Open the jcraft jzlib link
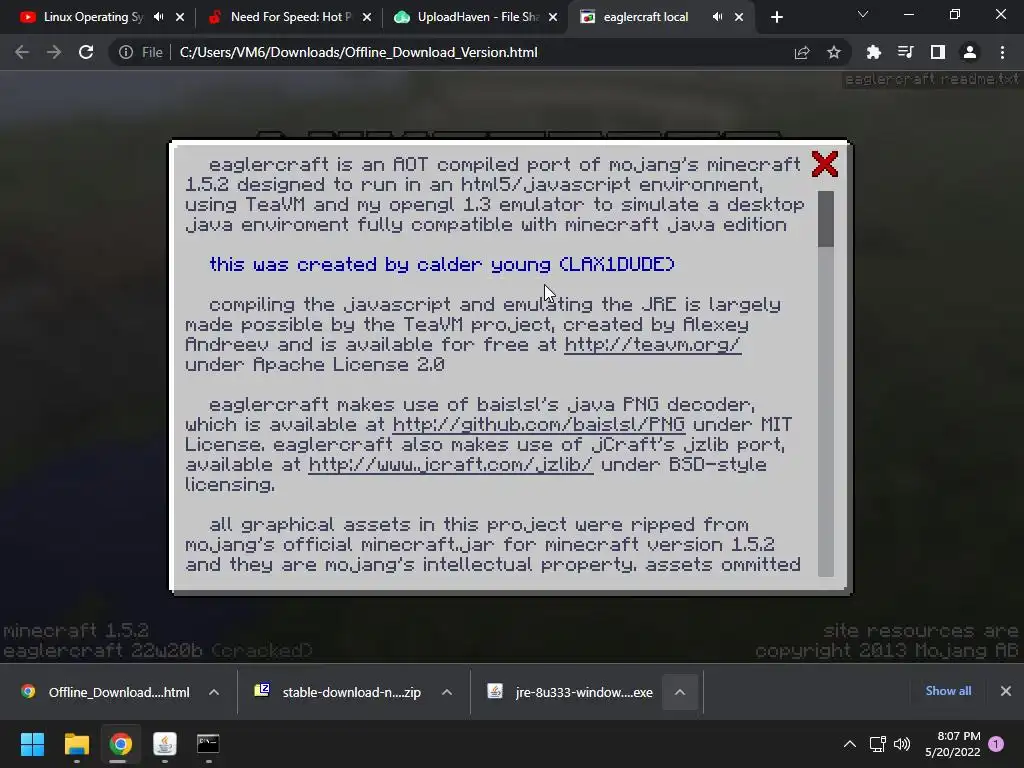1024x768 pixels. pyautogui.click(x=451, y=464)
